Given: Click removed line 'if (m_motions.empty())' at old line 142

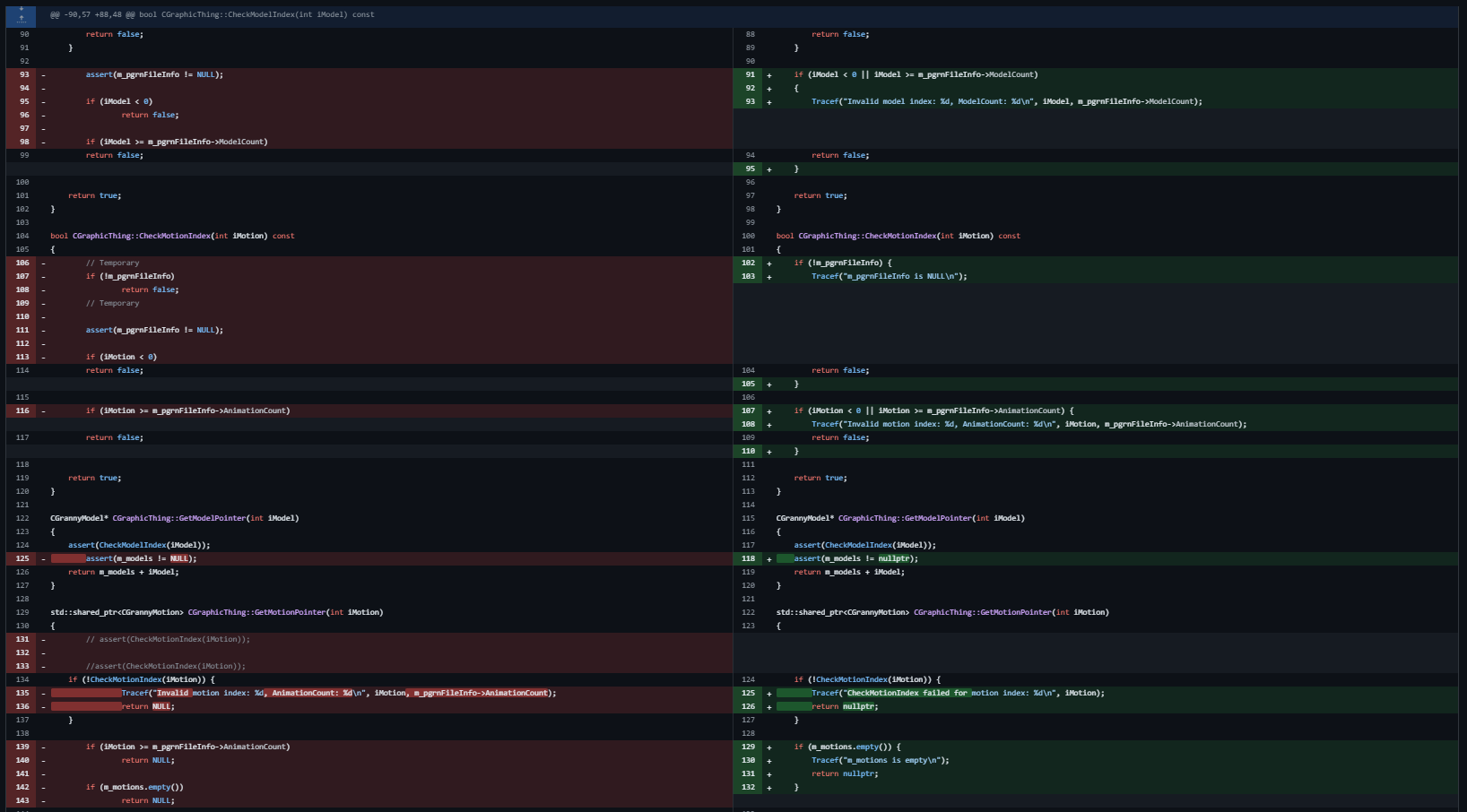Looking at the screenshot, I should tap(135, 787).
